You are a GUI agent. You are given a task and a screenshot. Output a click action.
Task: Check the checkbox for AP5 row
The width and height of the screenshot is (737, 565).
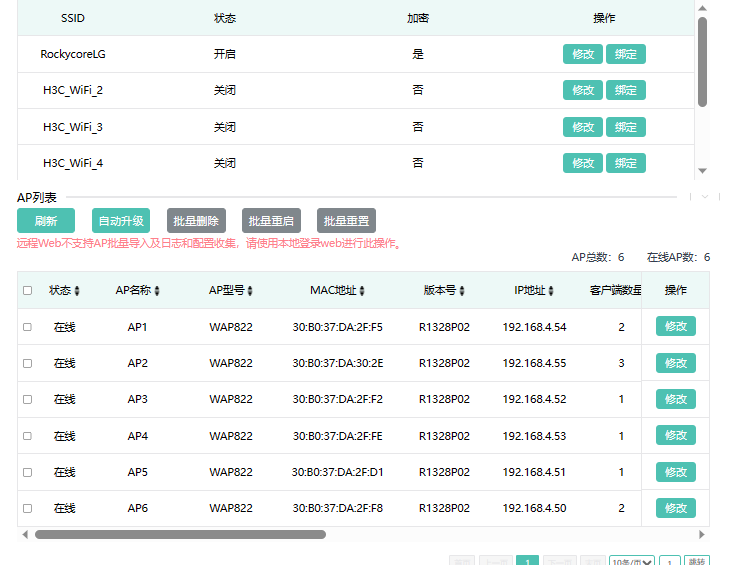click(x=28, y=472)
